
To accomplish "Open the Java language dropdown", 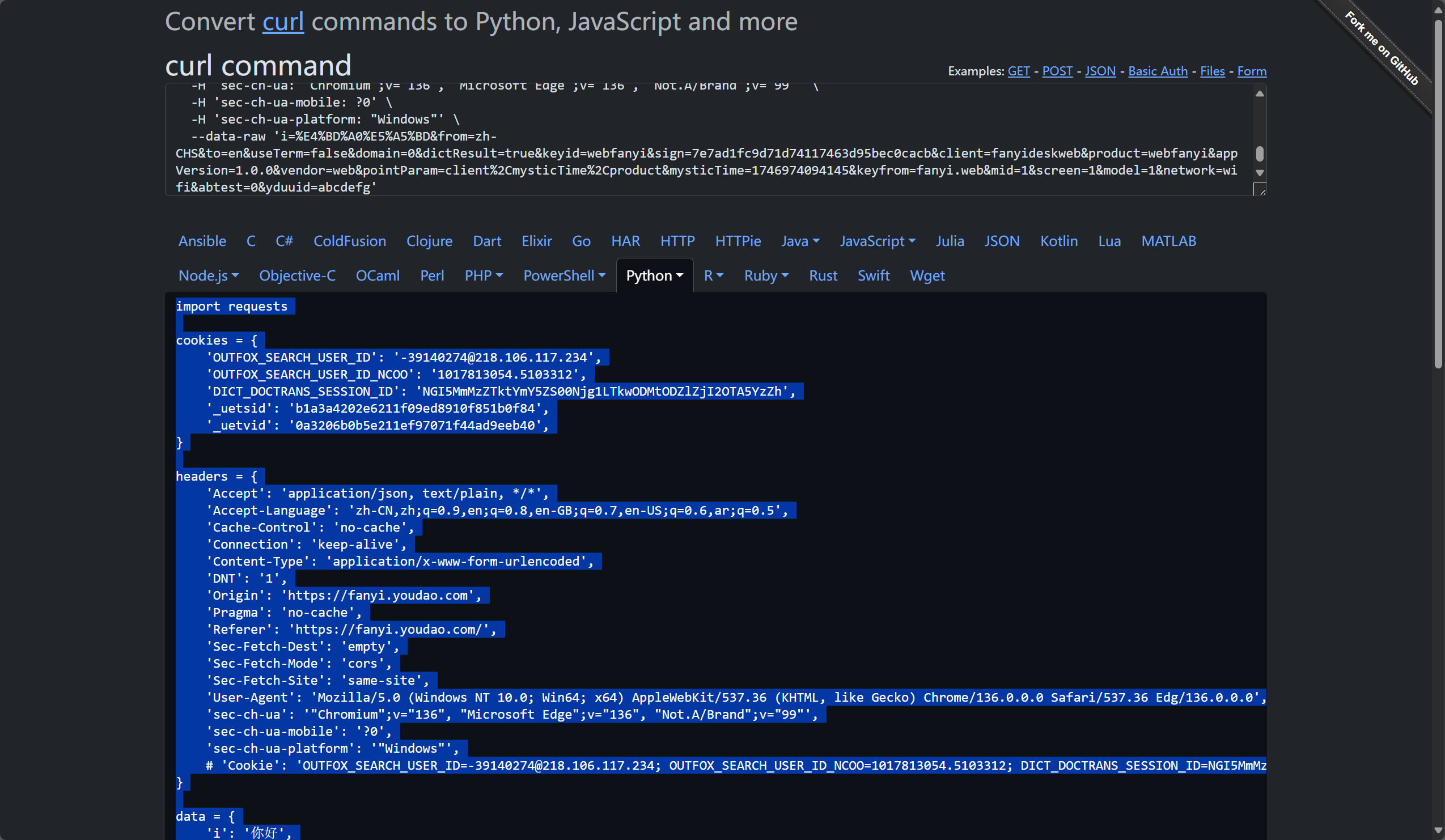I will point(800,241).
